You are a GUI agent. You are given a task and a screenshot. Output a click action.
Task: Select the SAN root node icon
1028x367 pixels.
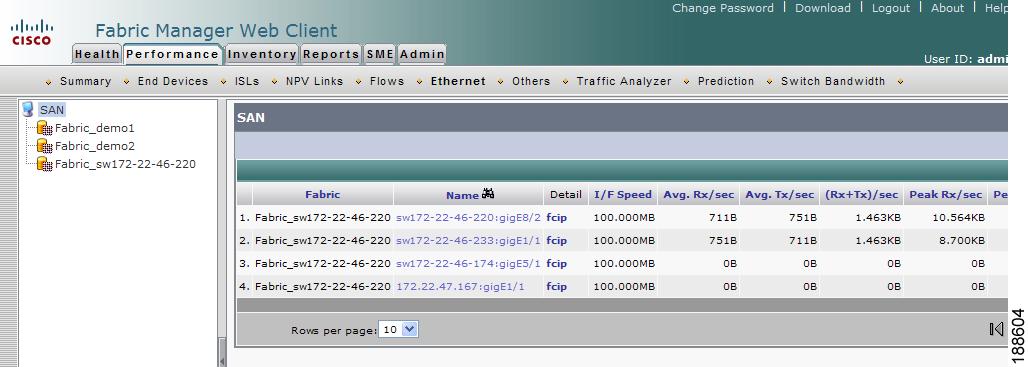pyautogui.click(x=28, y=109)
